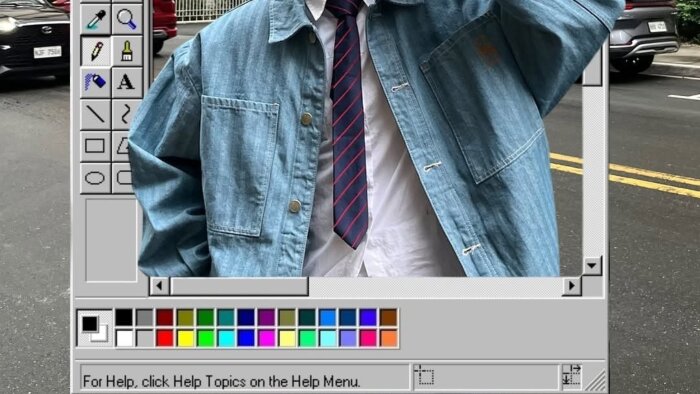Select the Pick Color eyedropper tool
The height and width of the screenshot is (394, 700).
96,20
